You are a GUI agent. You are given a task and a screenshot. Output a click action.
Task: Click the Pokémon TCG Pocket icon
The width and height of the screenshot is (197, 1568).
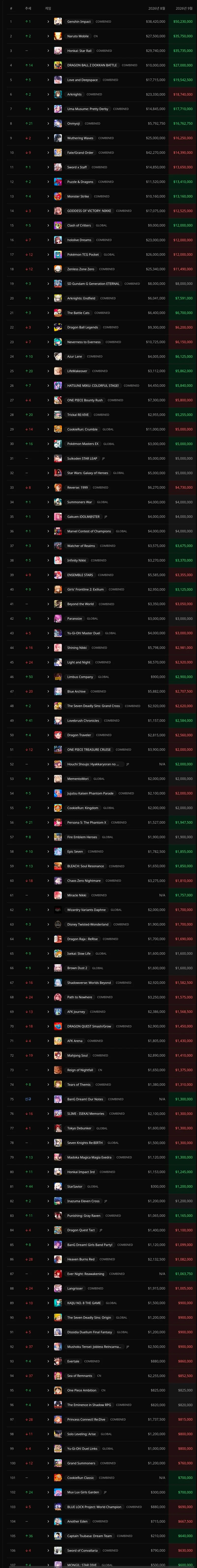coord(58,254)
